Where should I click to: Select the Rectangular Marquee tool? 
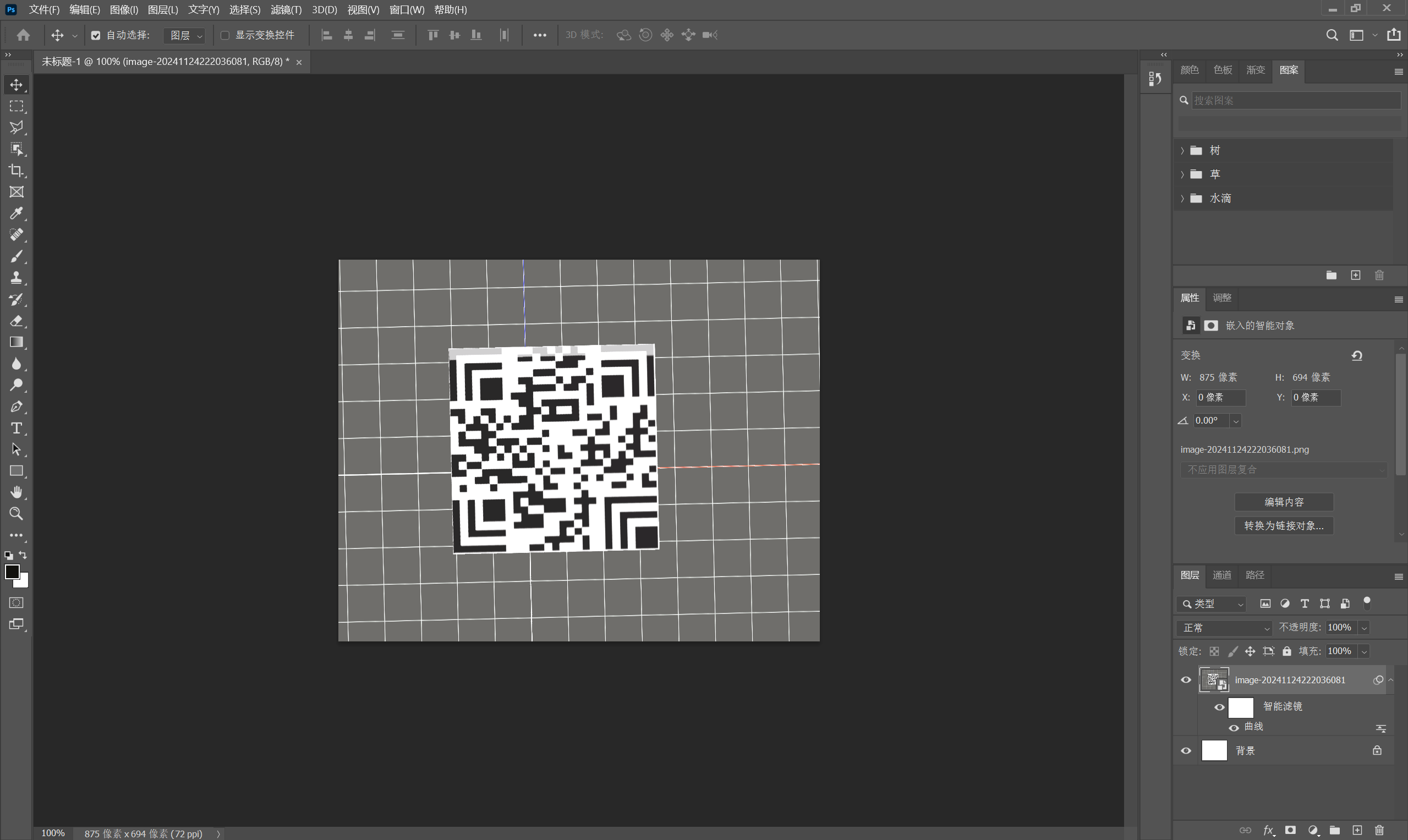[17, 106]
